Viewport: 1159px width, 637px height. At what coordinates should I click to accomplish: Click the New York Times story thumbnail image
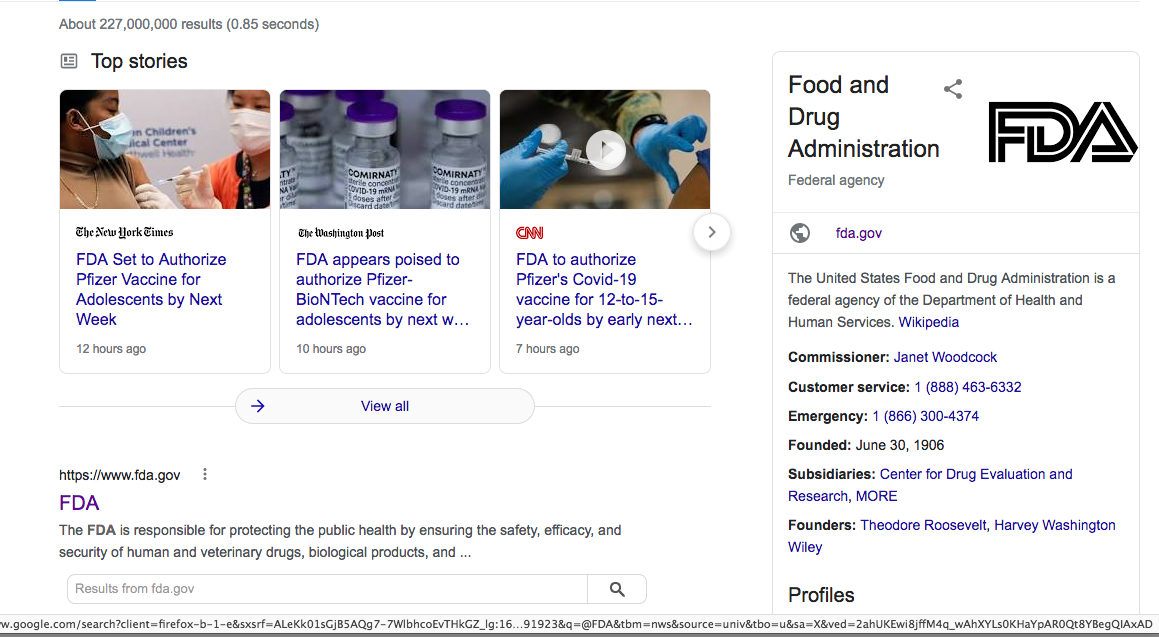click(x=165, y=149)
